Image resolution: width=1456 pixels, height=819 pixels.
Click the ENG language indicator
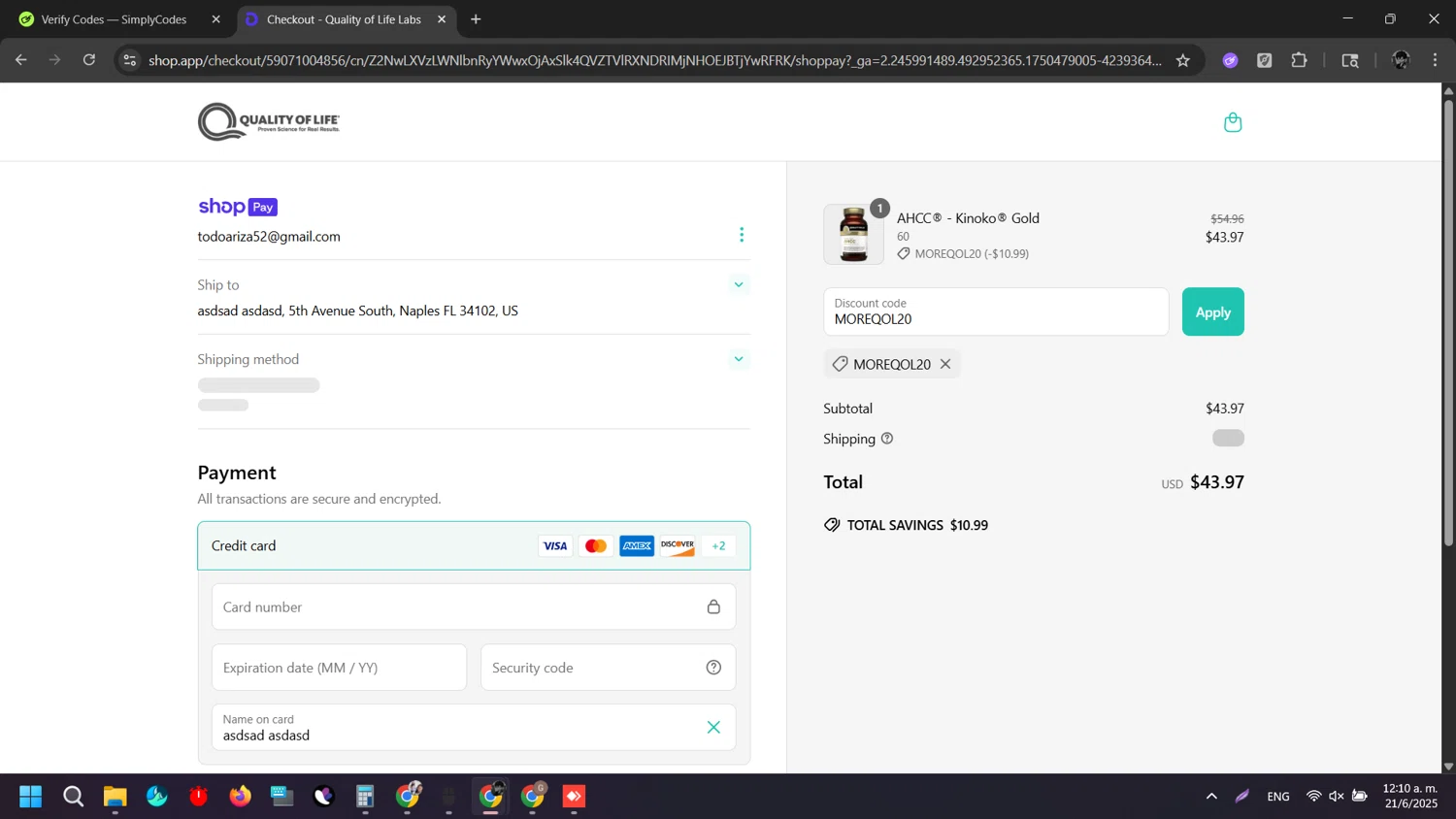[x=1278, y=797]
